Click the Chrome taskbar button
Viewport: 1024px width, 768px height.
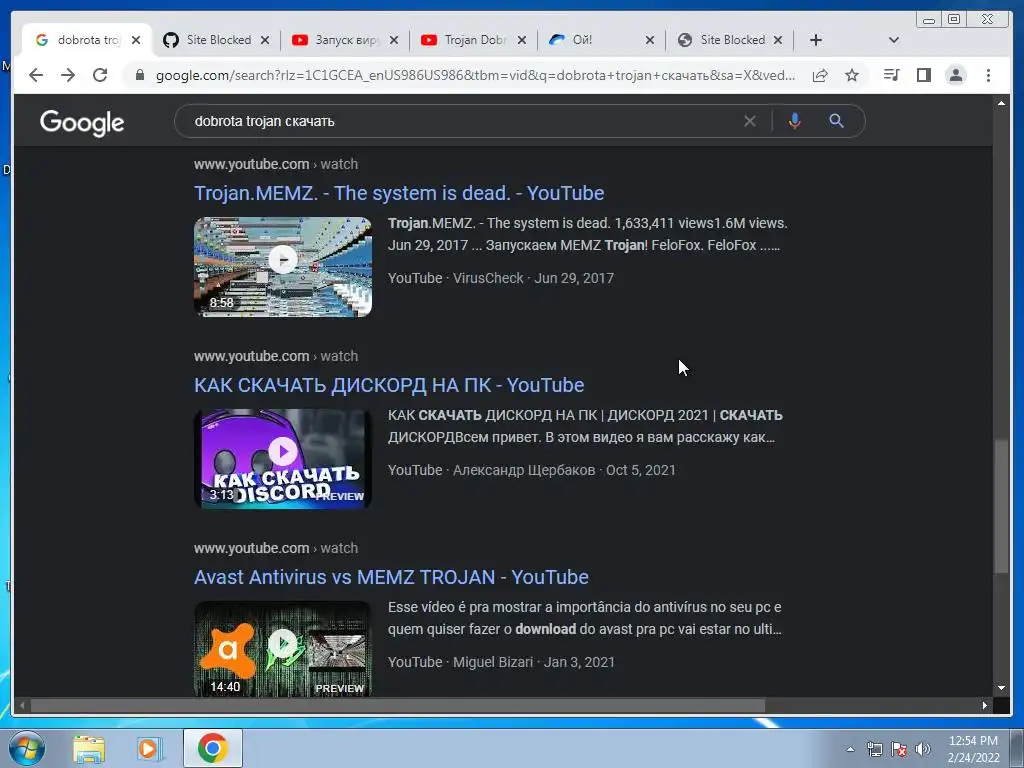pos(212,748)
